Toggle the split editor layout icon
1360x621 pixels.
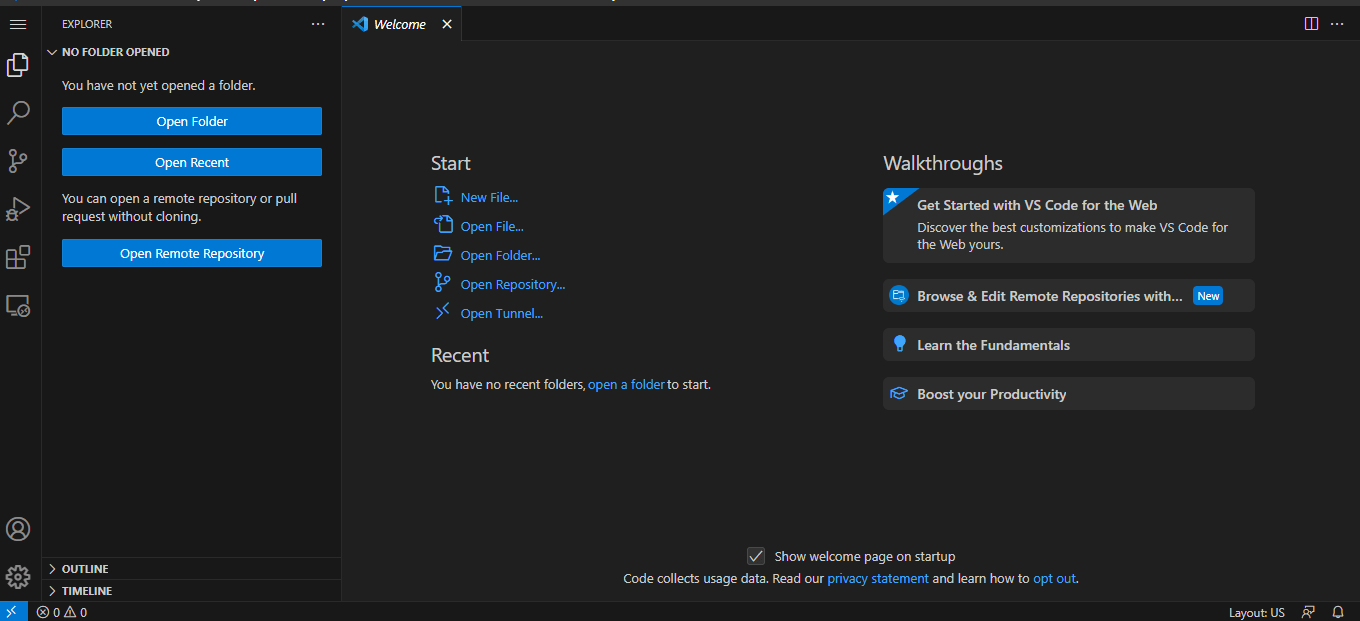(1311, 24)
